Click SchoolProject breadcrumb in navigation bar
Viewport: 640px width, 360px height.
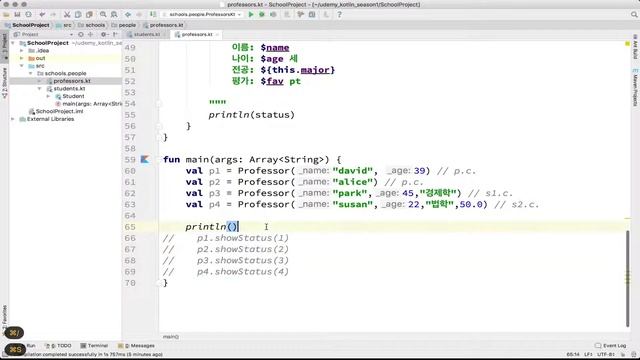point(27,25)
